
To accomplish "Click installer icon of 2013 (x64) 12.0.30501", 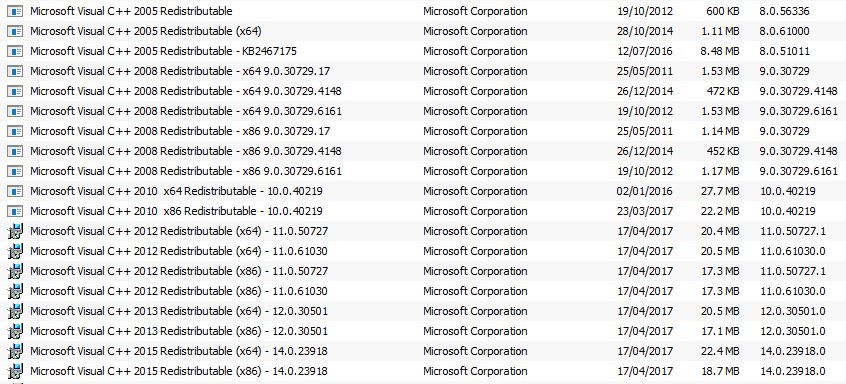I will [15, 311].
